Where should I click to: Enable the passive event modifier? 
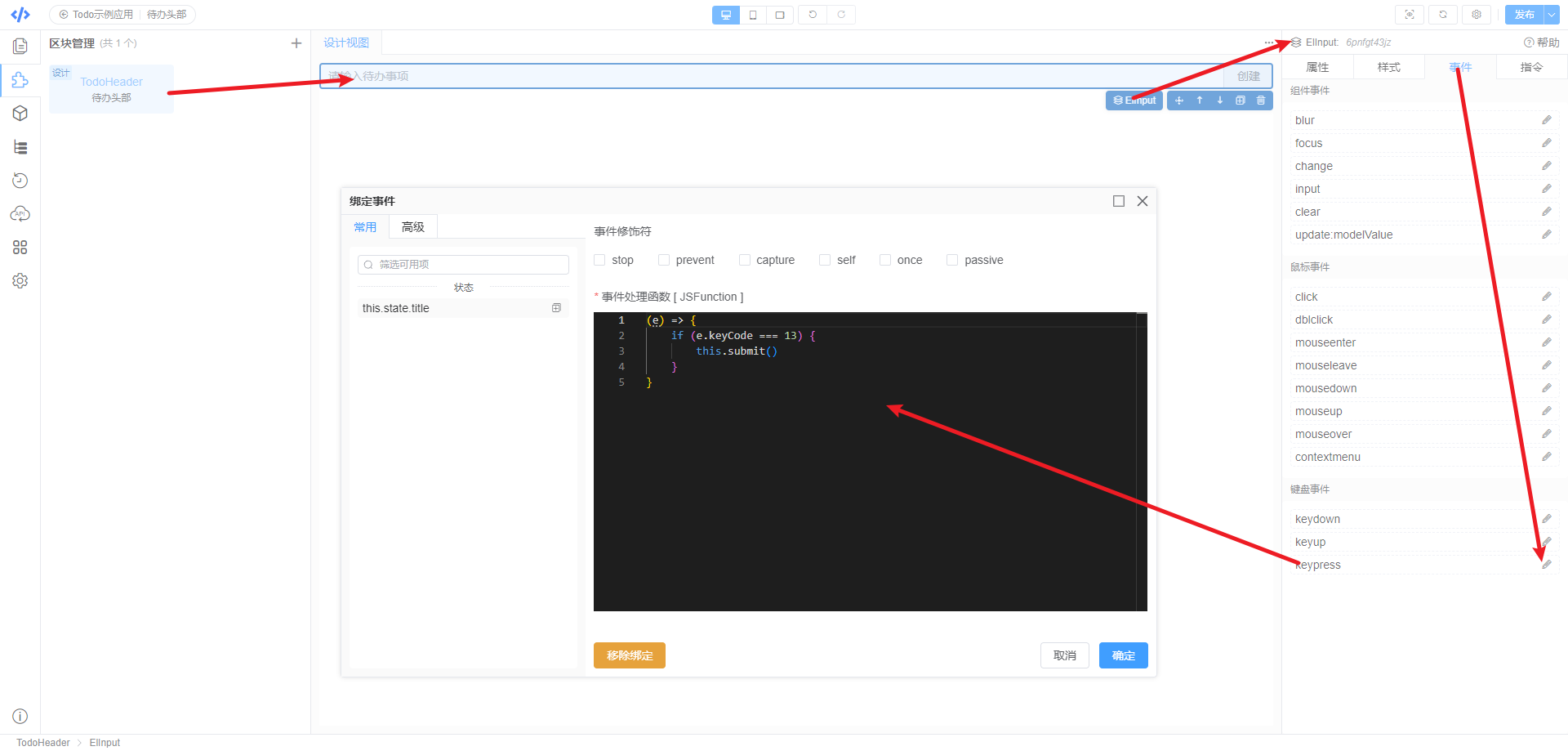(x=952, y=260)
